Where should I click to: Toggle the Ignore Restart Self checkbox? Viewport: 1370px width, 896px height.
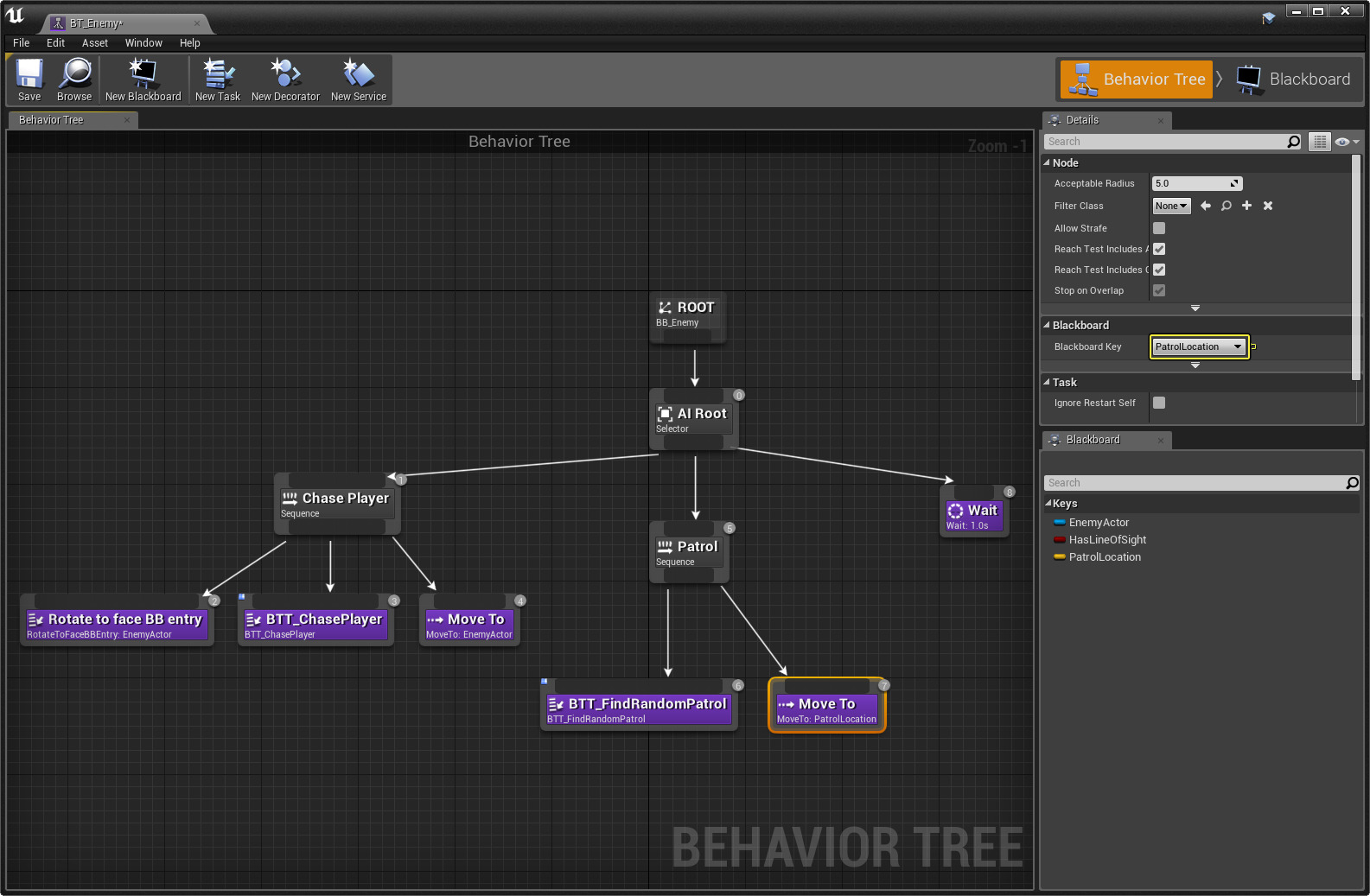[x=1159, y=403]
